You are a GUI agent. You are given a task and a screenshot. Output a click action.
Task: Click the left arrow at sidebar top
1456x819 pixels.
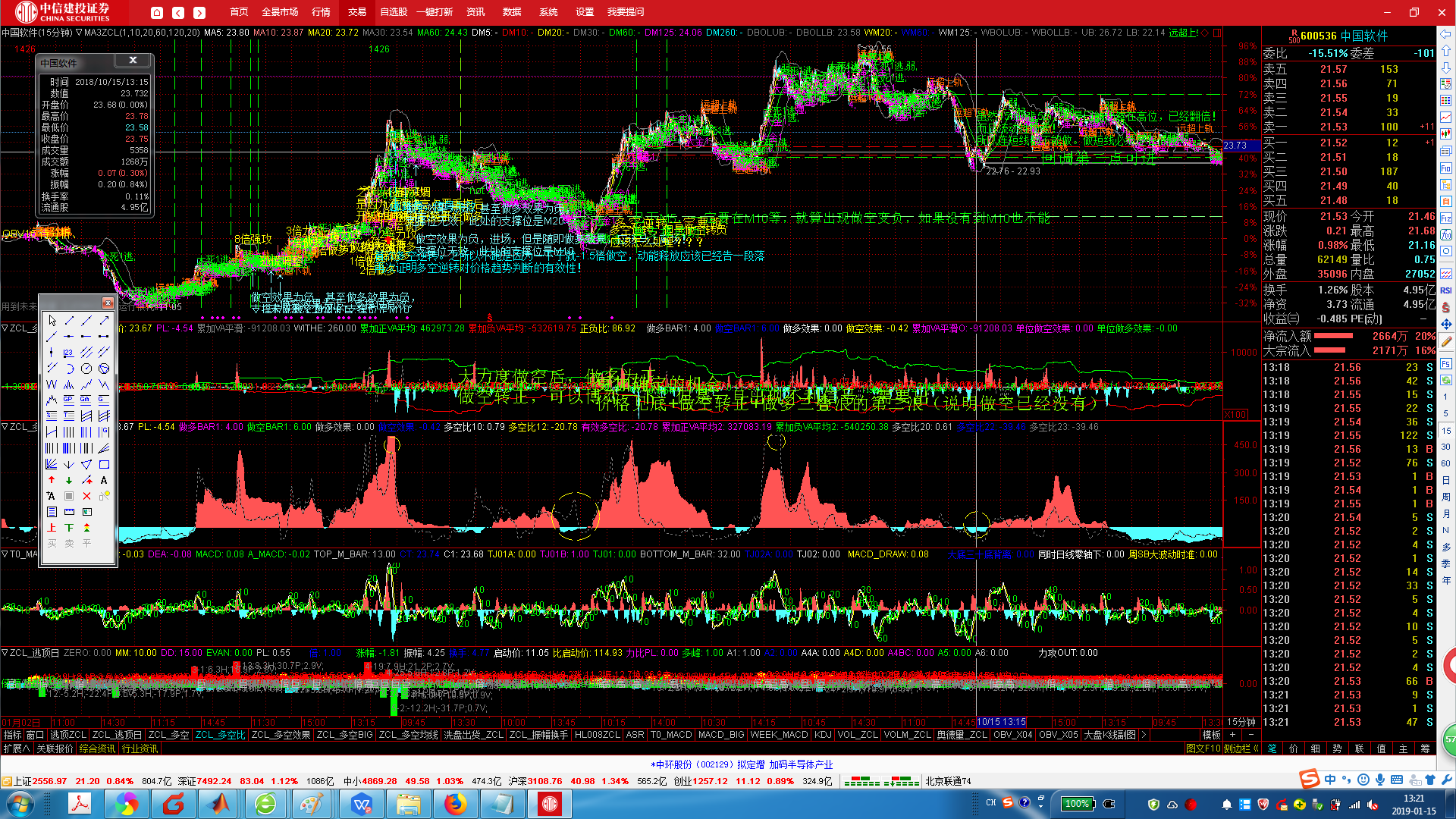[1446, 34]
